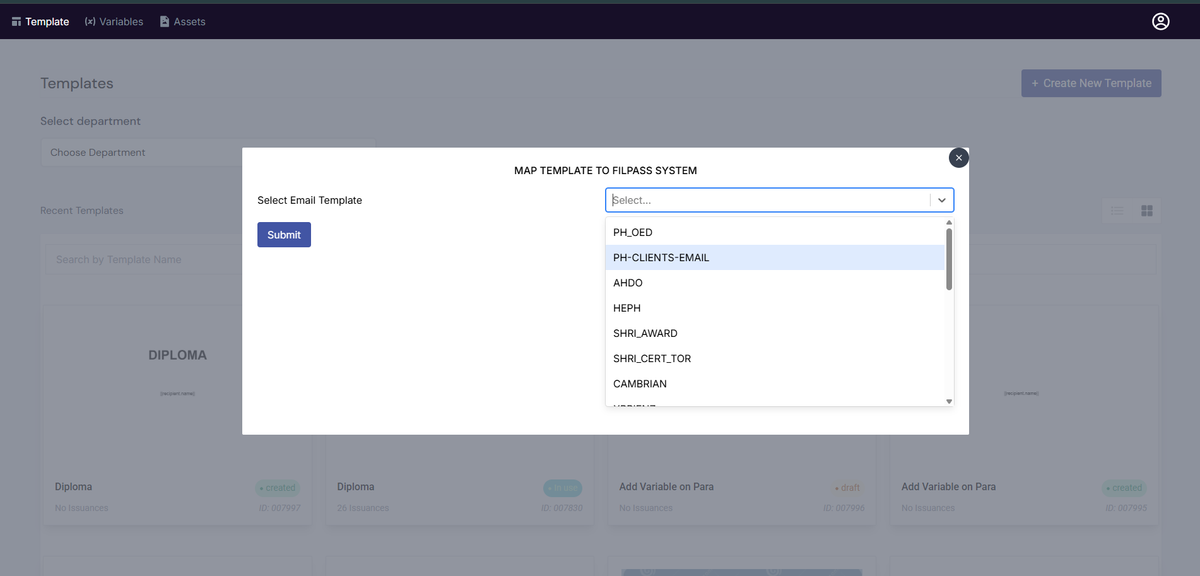Choose SHRI_AWARD option
The image size is (1200, 576).
(775, 333)
